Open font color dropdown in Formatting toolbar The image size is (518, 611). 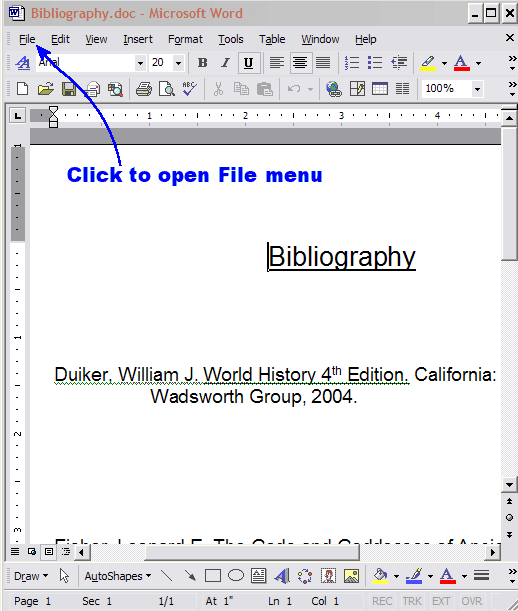[x=478, y=63]
